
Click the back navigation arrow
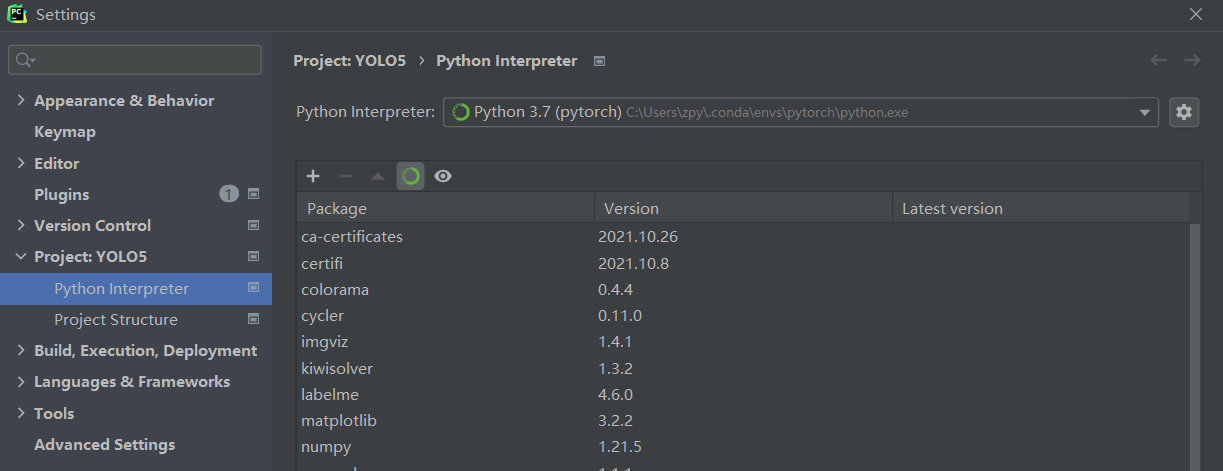coord(1158,60)
